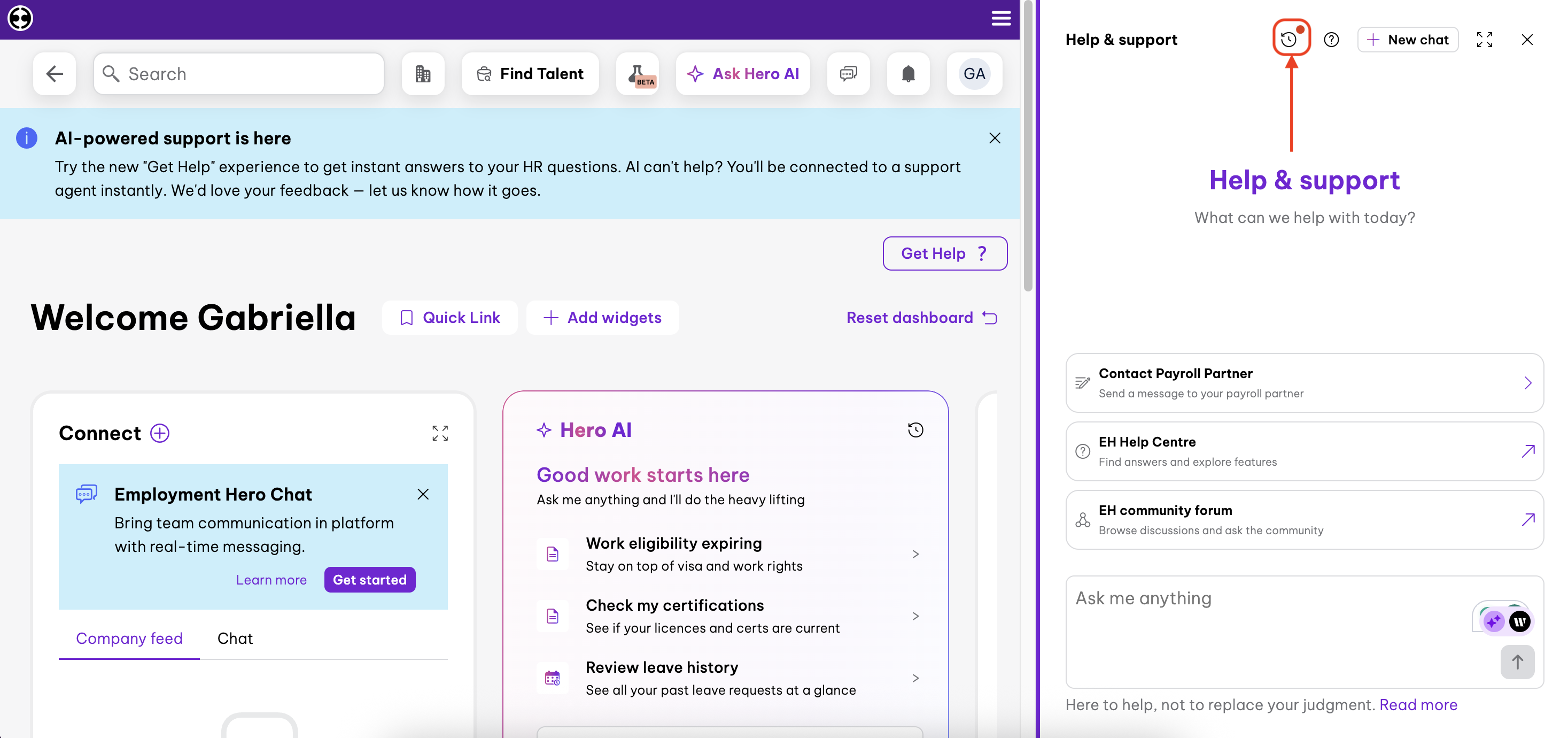Image resolution: width=1568 pixels, height=738 pixels.
Task: Click the send arrow button in help chat
Action: (x=1517, y=662)
